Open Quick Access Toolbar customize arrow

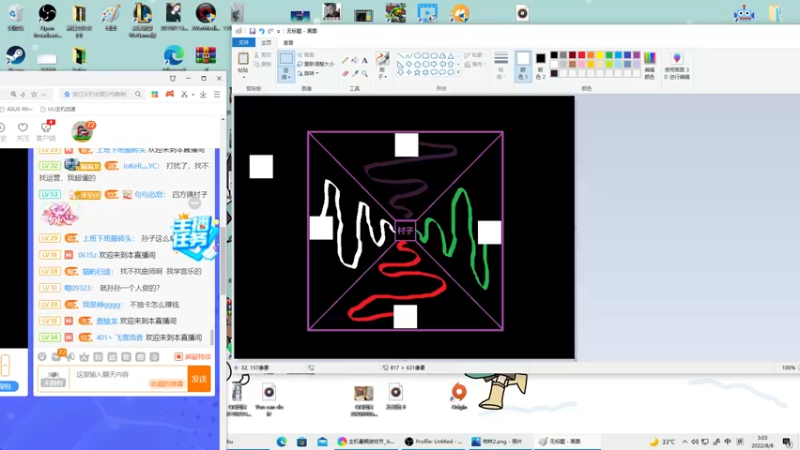[x=279, y=31]
